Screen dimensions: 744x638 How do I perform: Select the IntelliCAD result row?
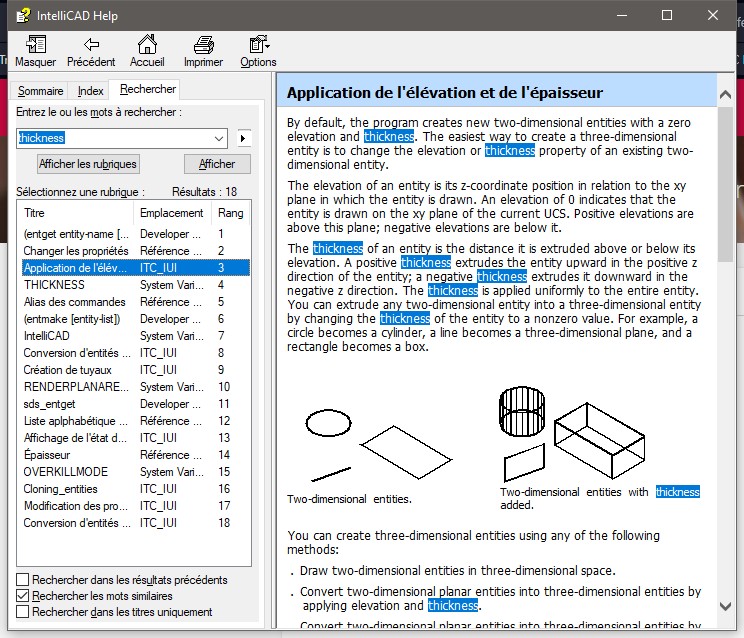click(136, 336)
